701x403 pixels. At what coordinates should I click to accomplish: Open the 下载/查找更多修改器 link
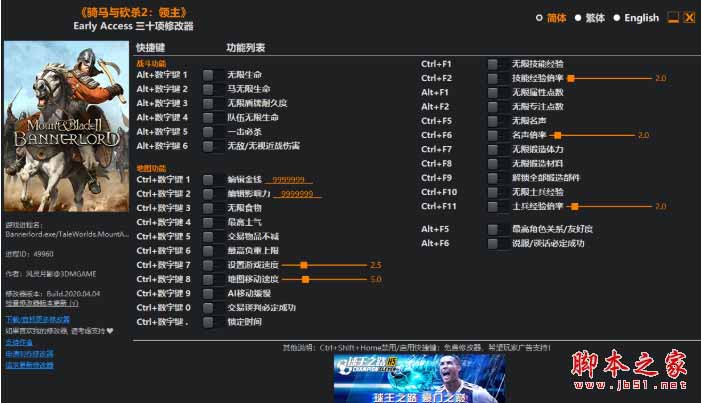tap(38, 319)
